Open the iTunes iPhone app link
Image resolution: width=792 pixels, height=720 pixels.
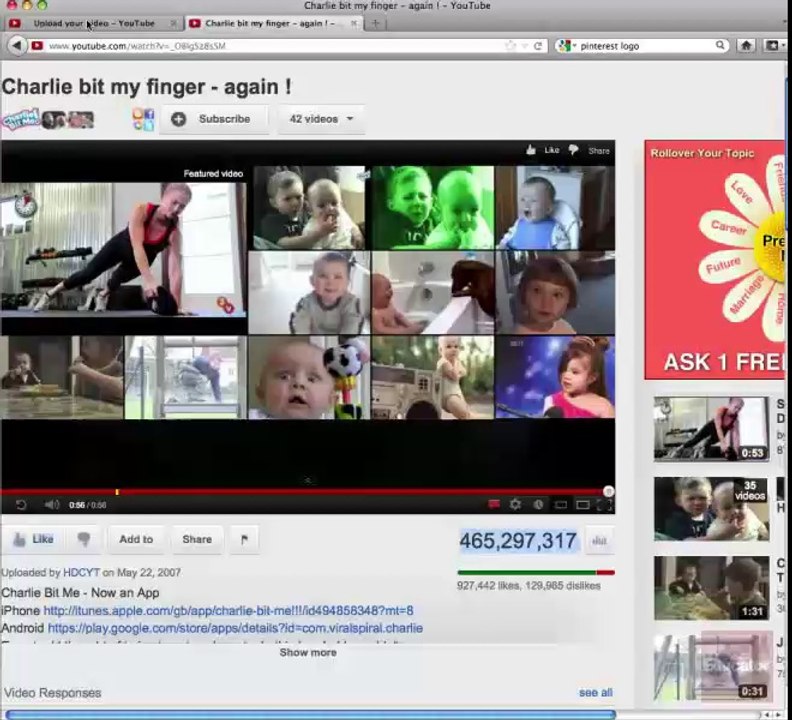pos(228,611)
